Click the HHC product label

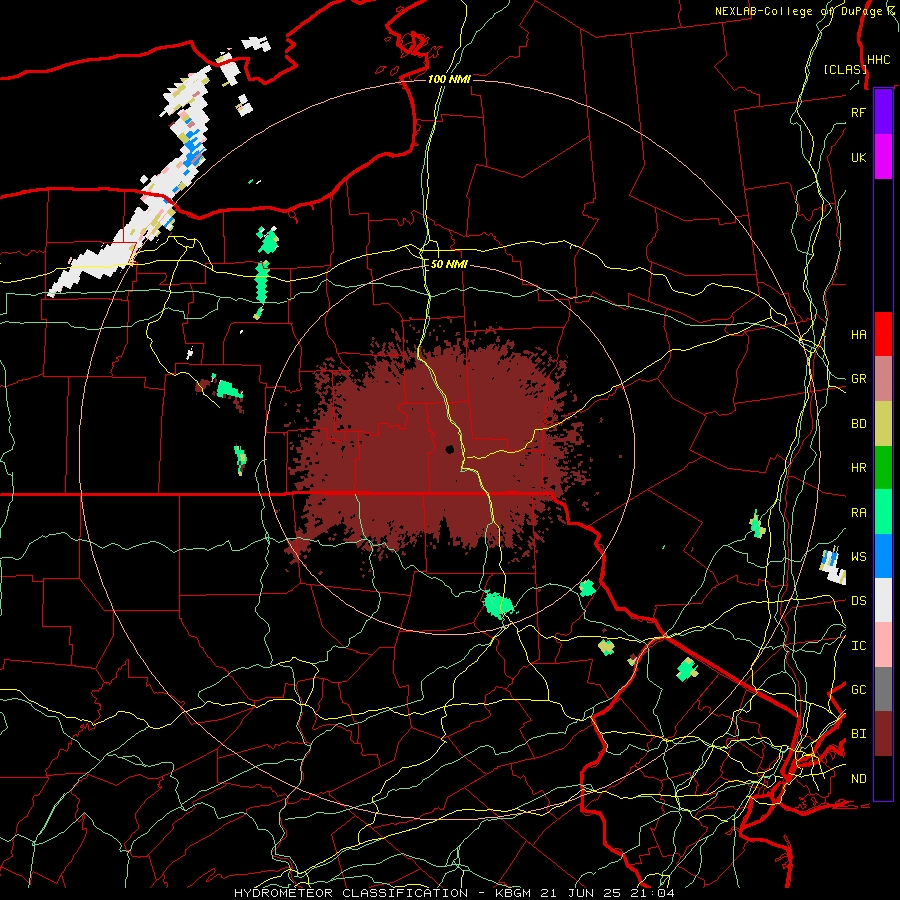click(x=878, y=60)
